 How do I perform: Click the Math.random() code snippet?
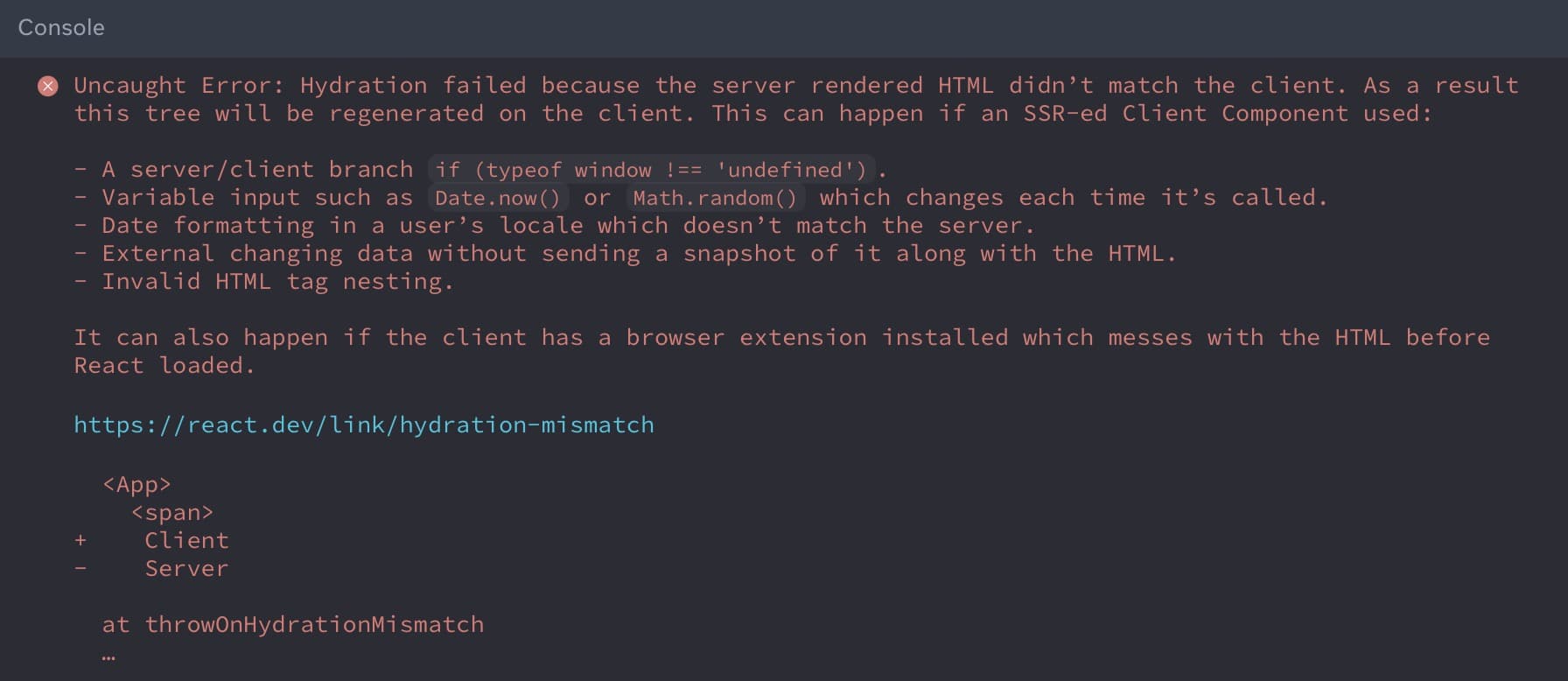715,198
